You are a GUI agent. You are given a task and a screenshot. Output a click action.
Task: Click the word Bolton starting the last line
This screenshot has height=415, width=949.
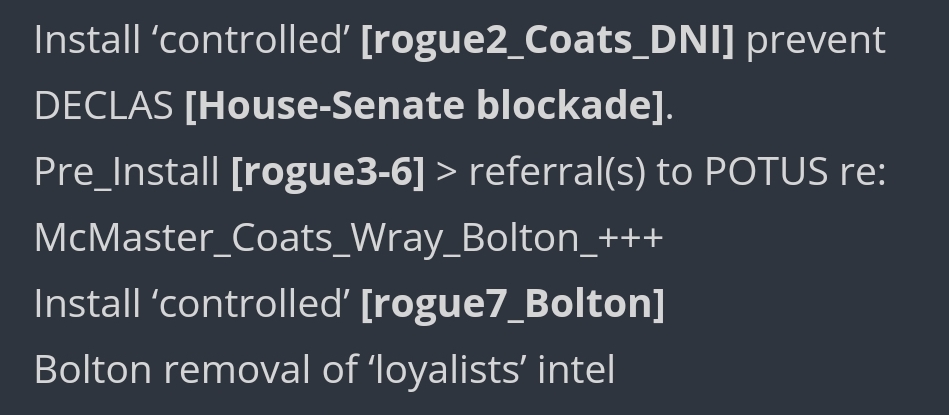(x=93, y=370)
